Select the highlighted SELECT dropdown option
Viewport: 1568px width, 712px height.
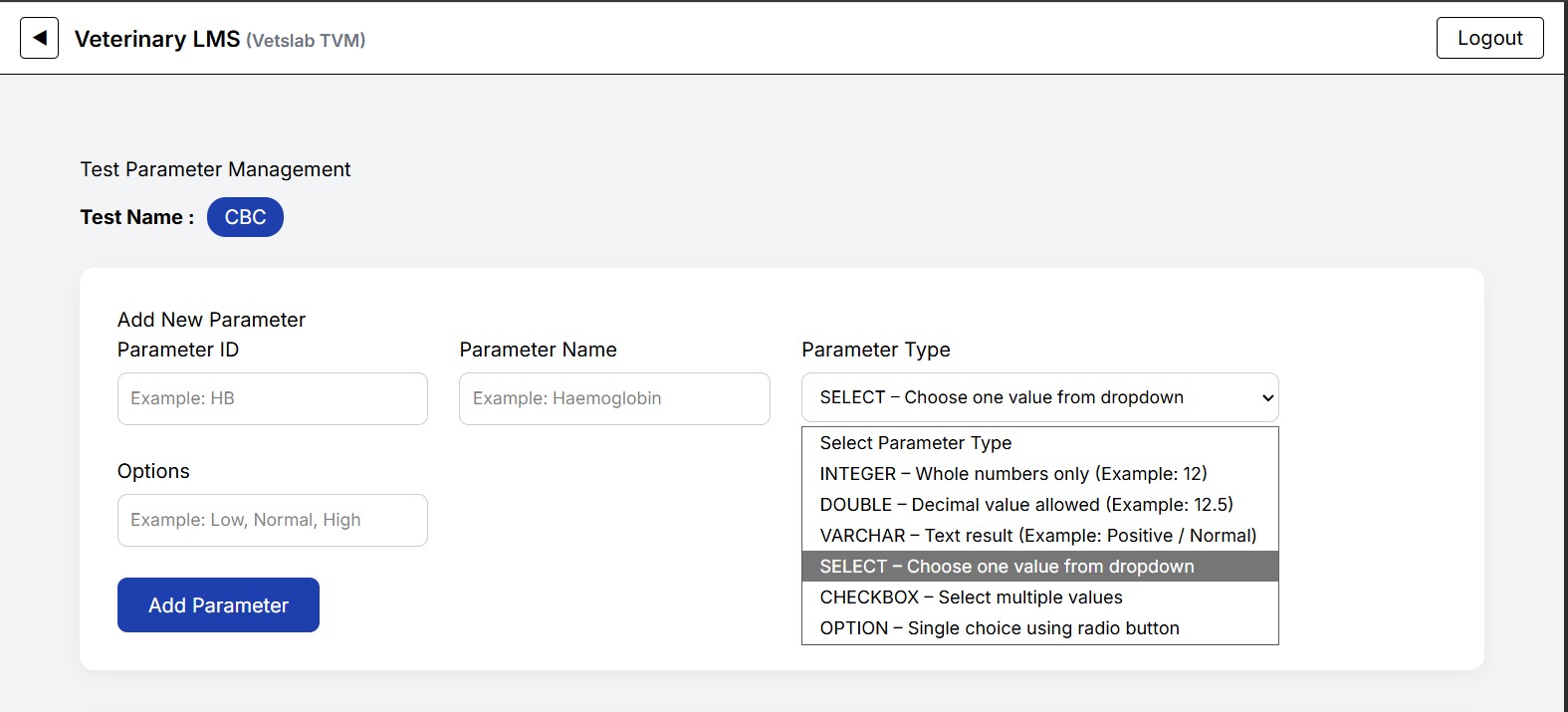pos(1007,567)
